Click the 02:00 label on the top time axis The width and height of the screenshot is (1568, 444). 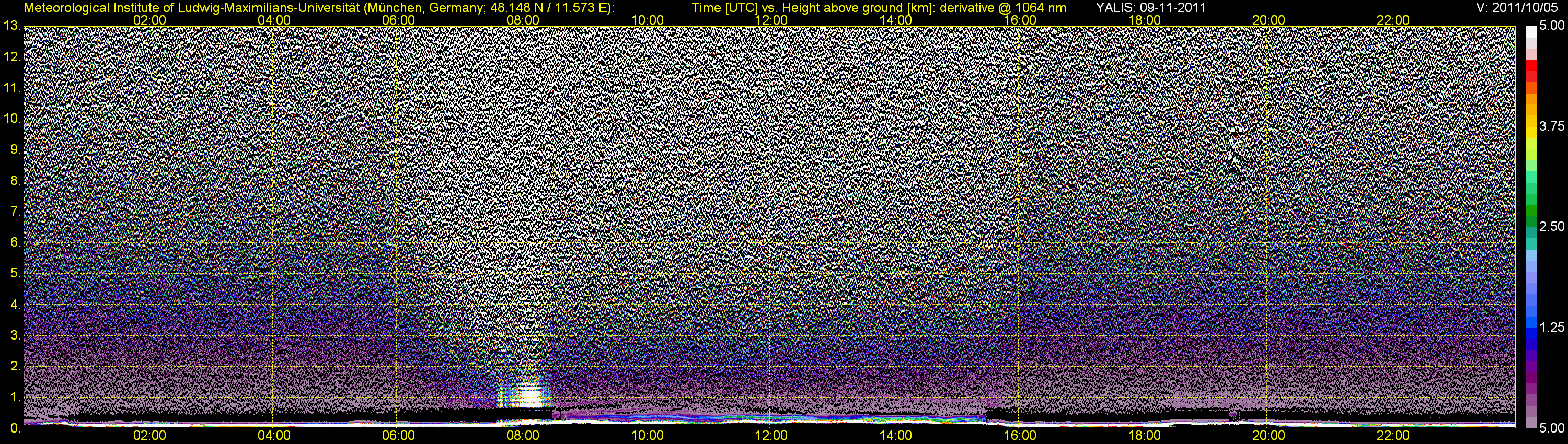tap(149, 20)
